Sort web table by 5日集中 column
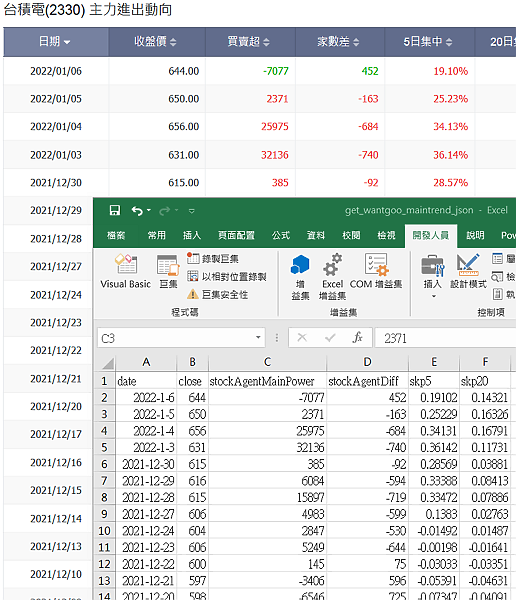 428,41
